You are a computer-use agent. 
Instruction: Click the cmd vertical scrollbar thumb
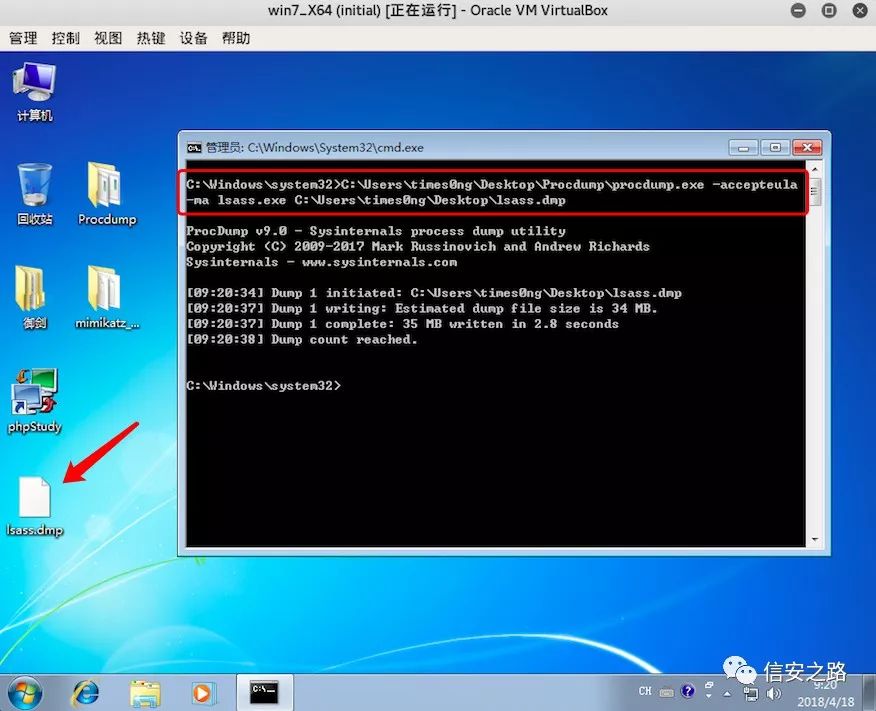click(815, 192)
